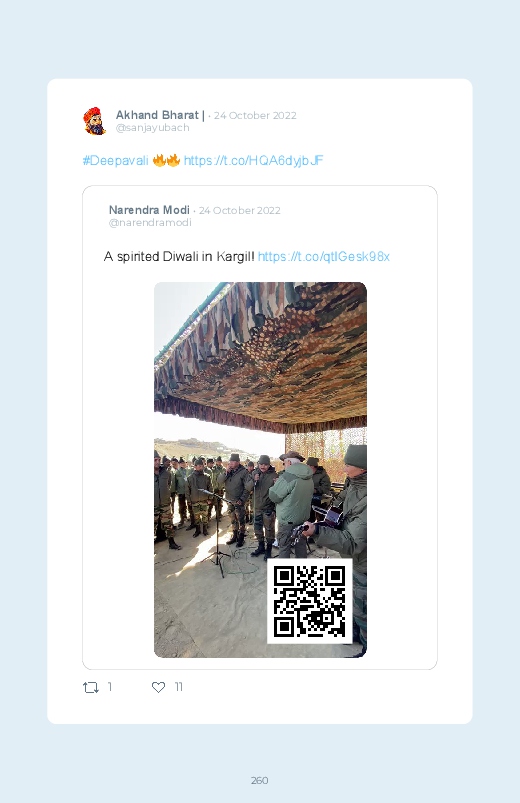Open the t.co/HQA6dyjbJF link
The width and height of the screenshot is (520, 803).
[253, 161]
